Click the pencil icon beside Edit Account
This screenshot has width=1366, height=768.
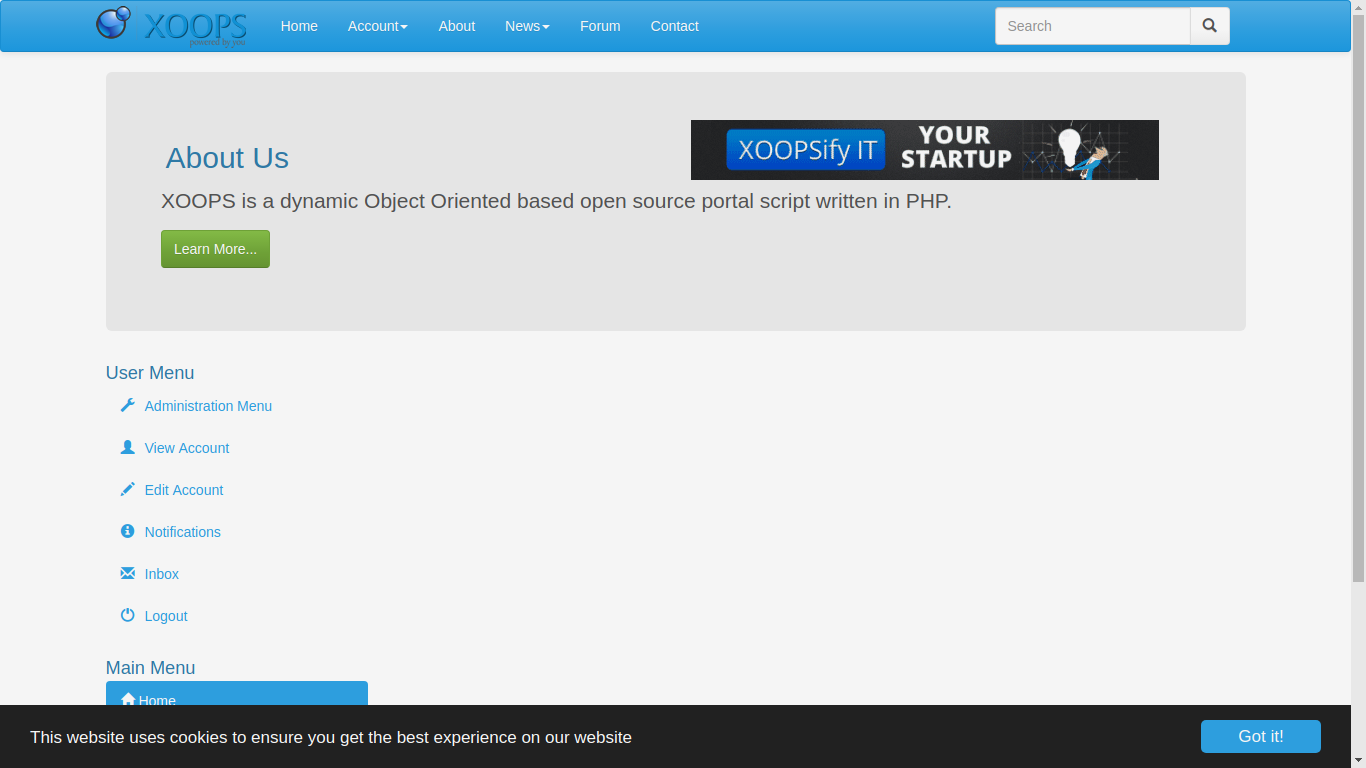click(x=127, y=489)
